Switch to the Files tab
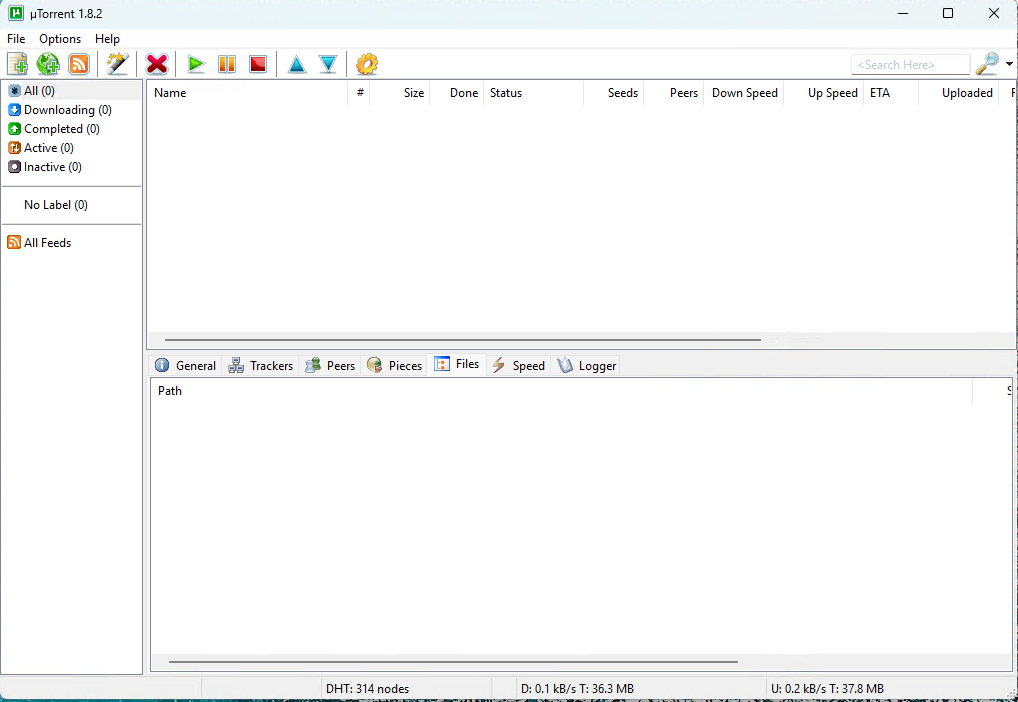 456,364
